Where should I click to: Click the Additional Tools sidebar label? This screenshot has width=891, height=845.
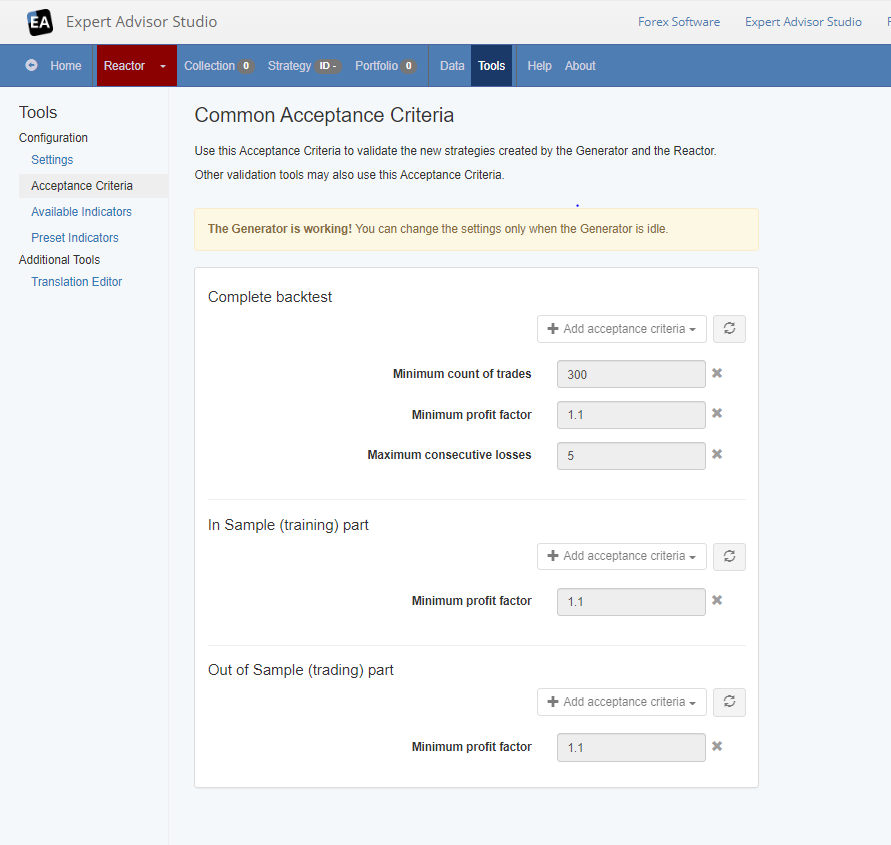[x=59, y=260]
